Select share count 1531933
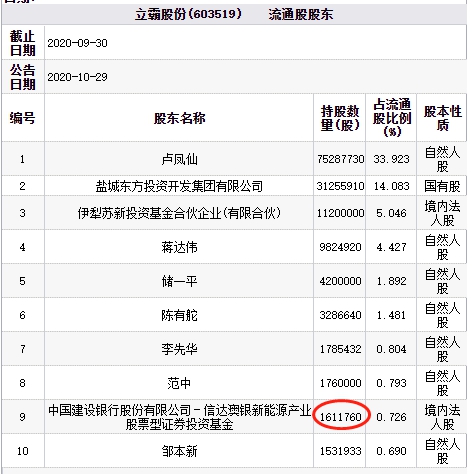The image size is (472, 474). point(340,451)
